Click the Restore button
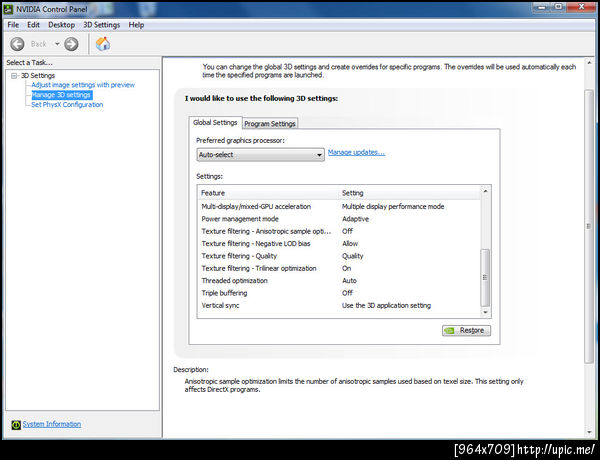Viewport: 600px width, 460px height. tap(466, 331)
